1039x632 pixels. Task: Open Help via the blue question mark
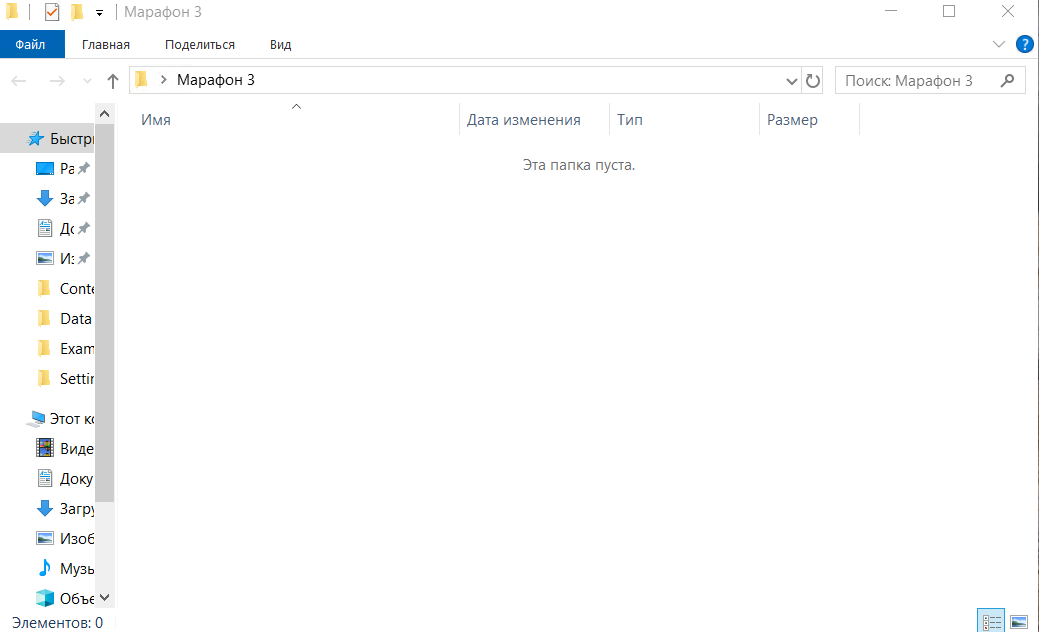pos(1024,44)
